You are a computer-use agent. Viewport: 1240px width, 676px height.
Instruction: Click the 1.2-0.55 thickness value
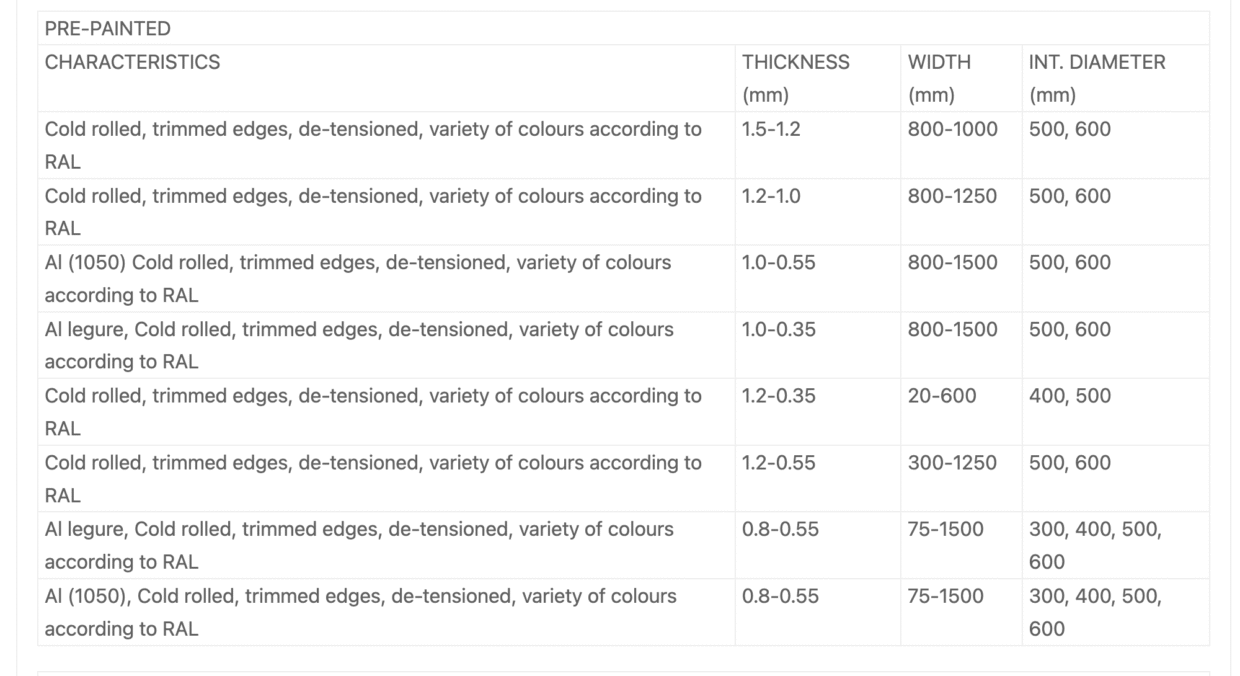coord(778,462)
